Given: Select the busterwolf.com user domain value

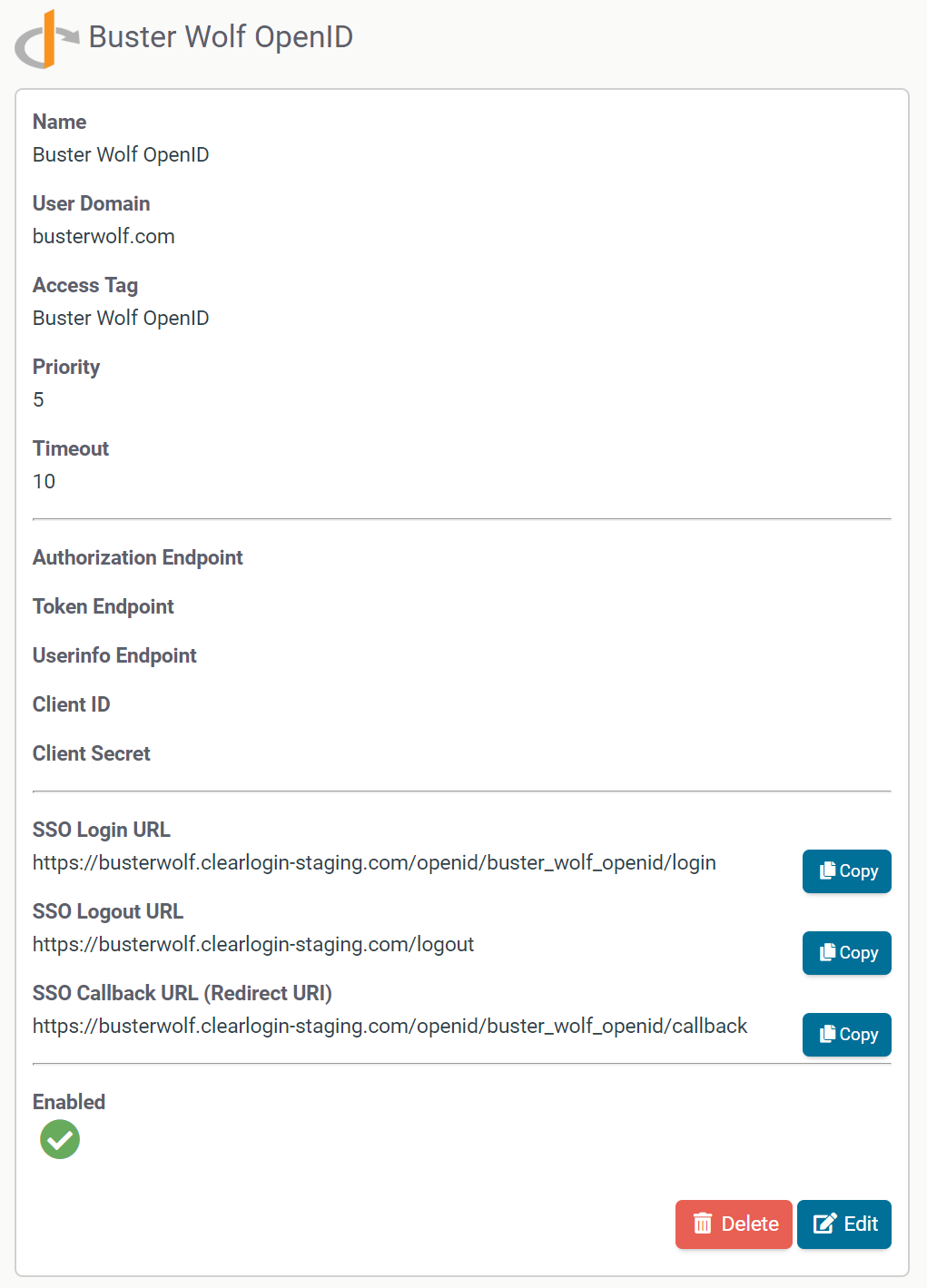Looking at the screenshot, I should click(x=104, y=237).
